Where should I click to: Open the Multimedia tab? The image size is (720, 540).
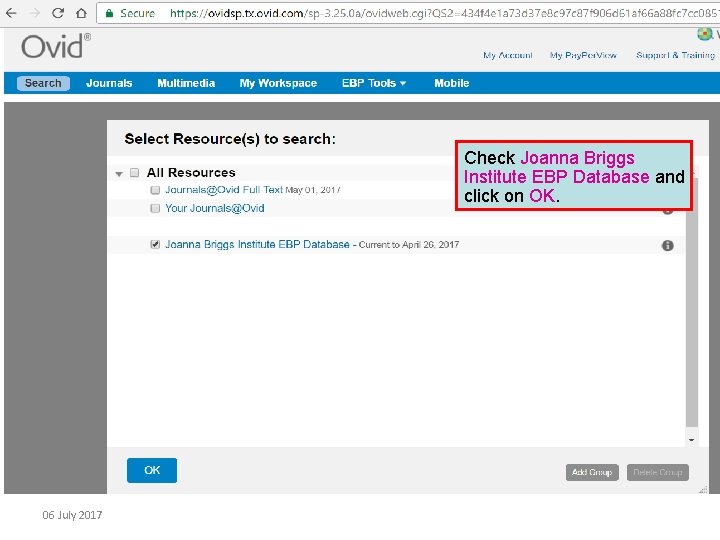(x=186, y=83)
